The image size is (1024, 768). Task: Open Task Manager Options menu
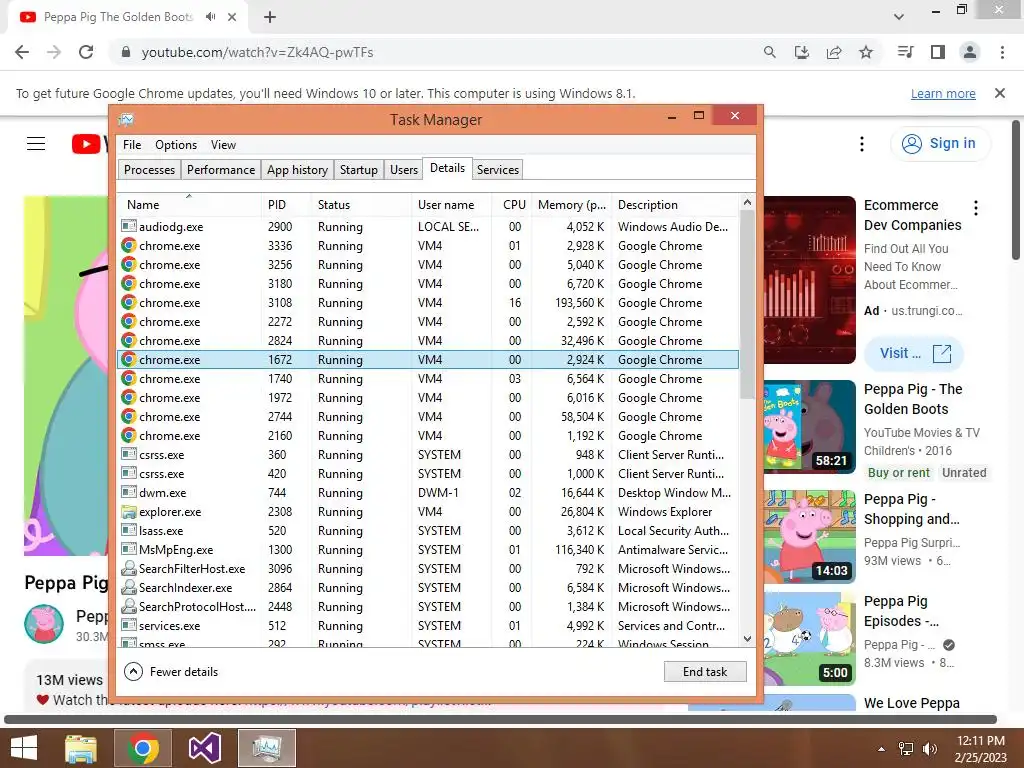176,145
